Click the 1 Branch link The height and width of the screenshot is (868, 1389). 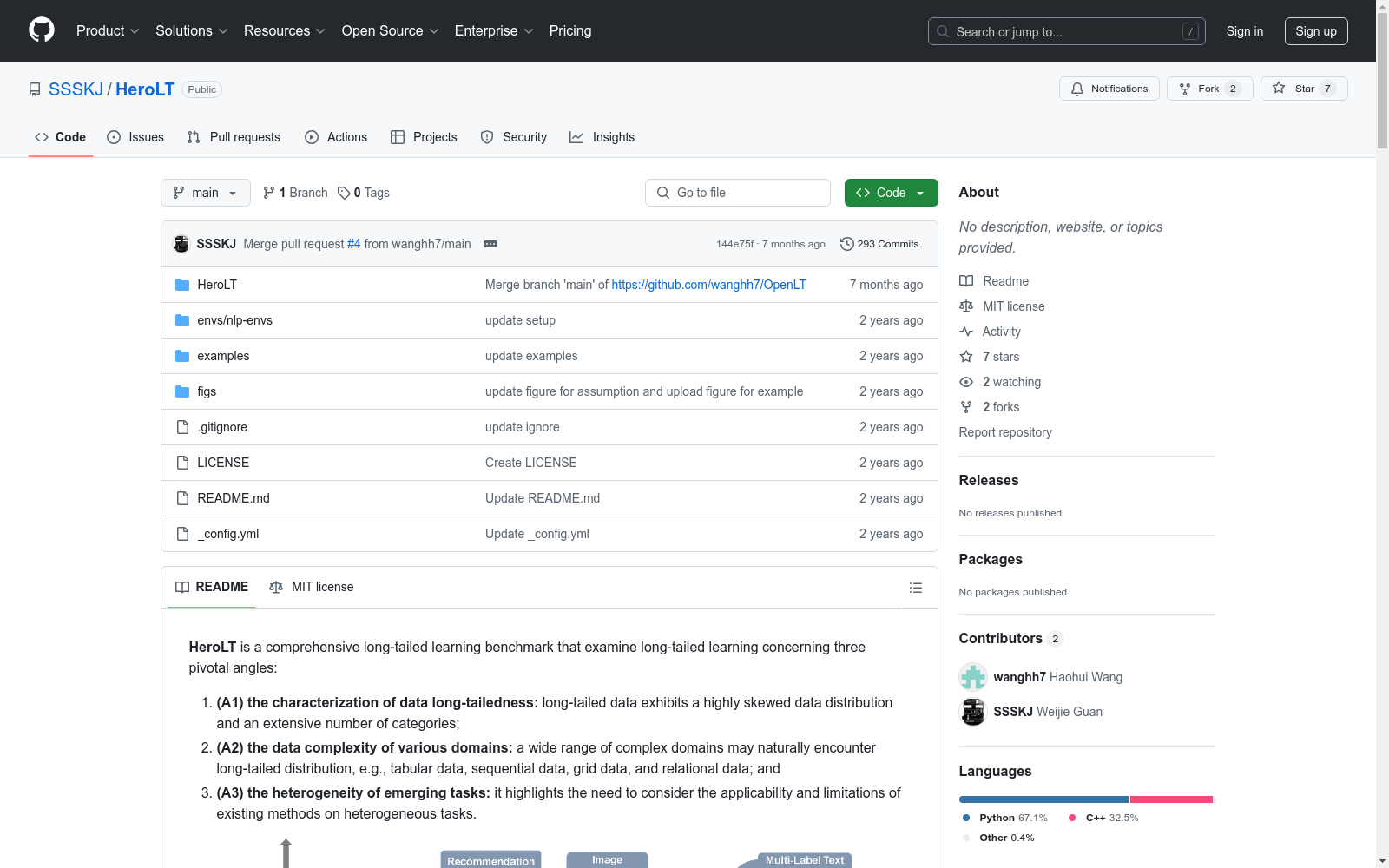[x=295, y=193]
